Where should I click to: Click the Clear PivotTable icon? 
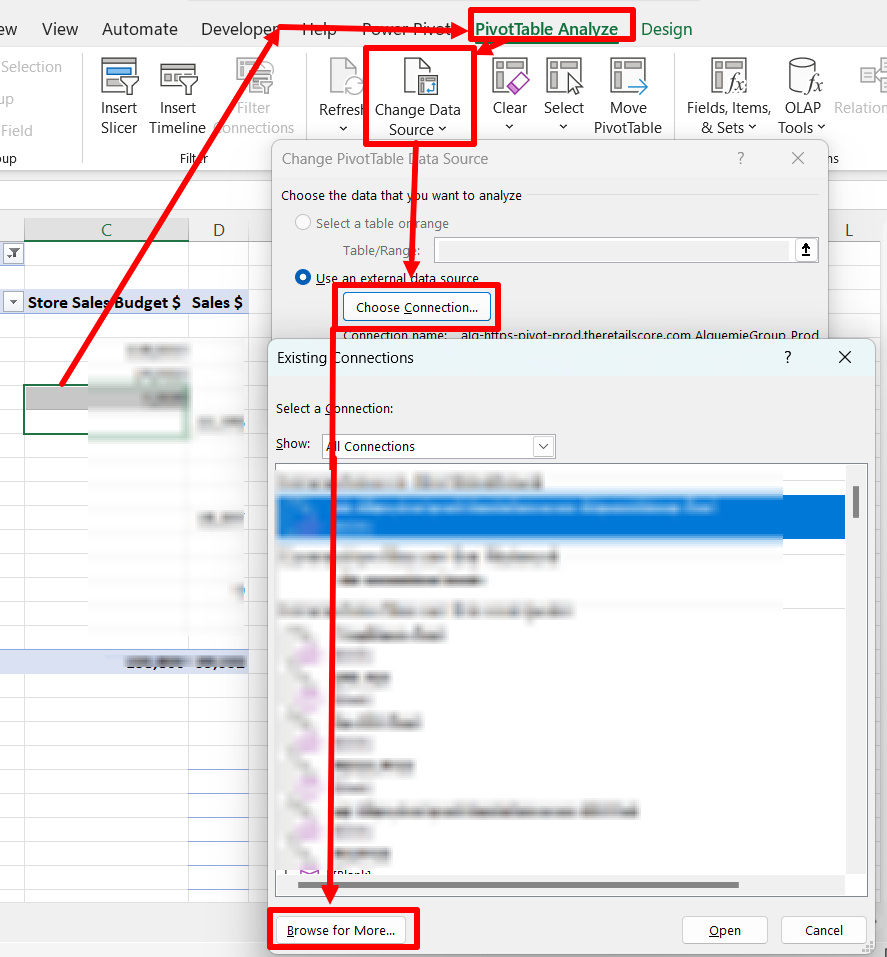(x=509, y=78)
